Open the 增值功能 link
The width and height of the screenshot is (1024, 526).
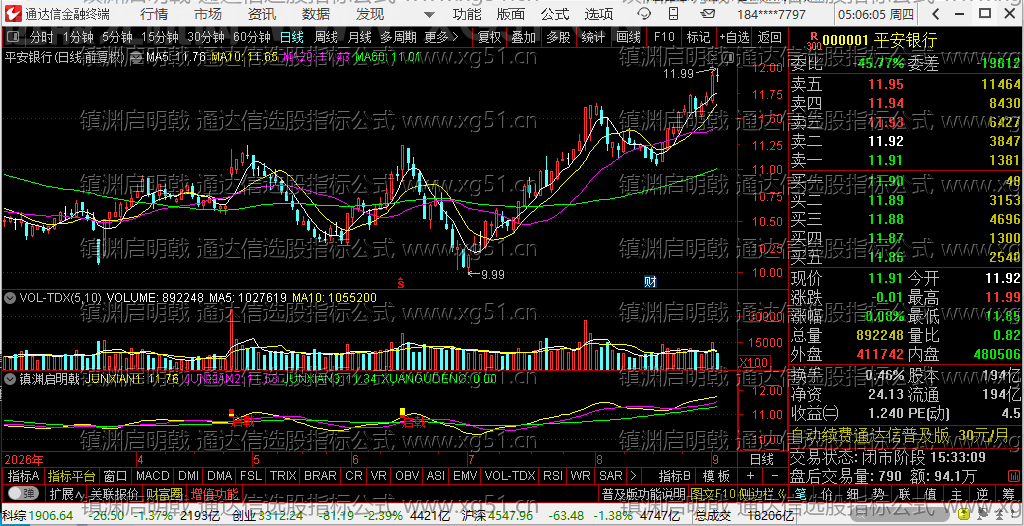click(214, 493)
